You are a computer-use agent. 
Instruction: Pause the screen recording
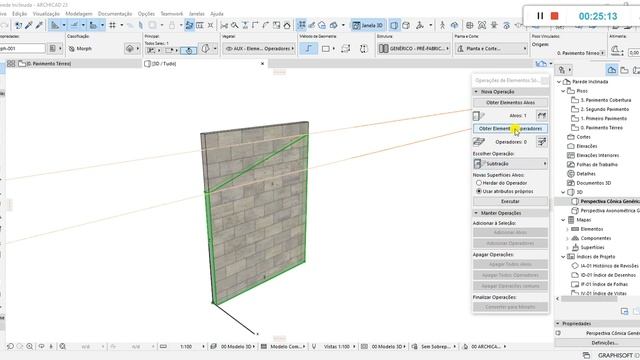point(540,16)
